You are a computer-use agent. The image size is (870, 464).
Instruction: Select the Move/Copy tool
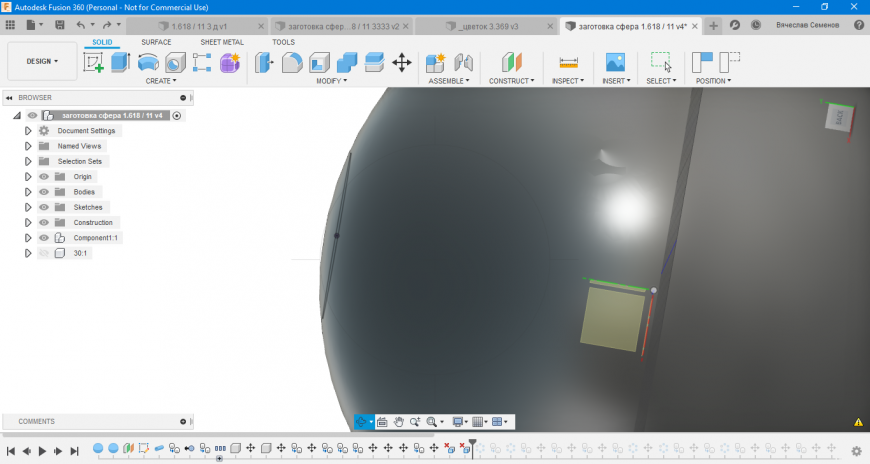(x=402, y=62)
